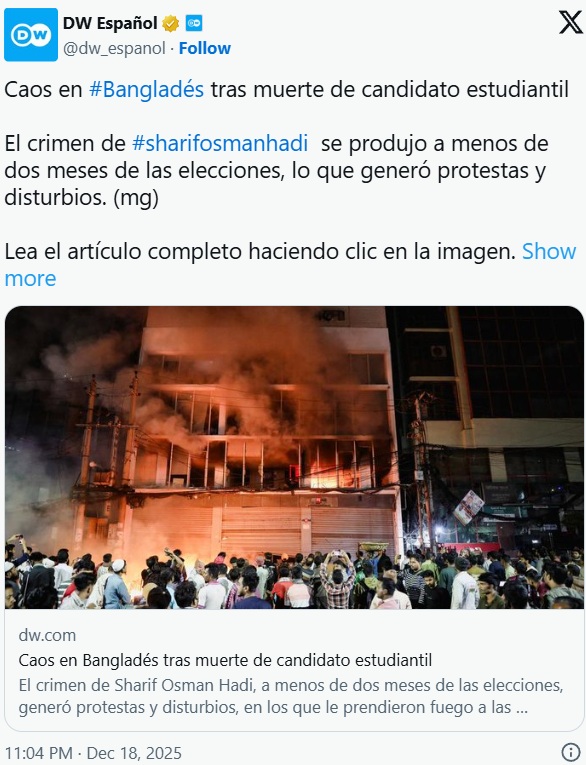Viewport: 586px width, 765px height.
Task: Click the dw.com link domain
Action: tap(47, 635)
